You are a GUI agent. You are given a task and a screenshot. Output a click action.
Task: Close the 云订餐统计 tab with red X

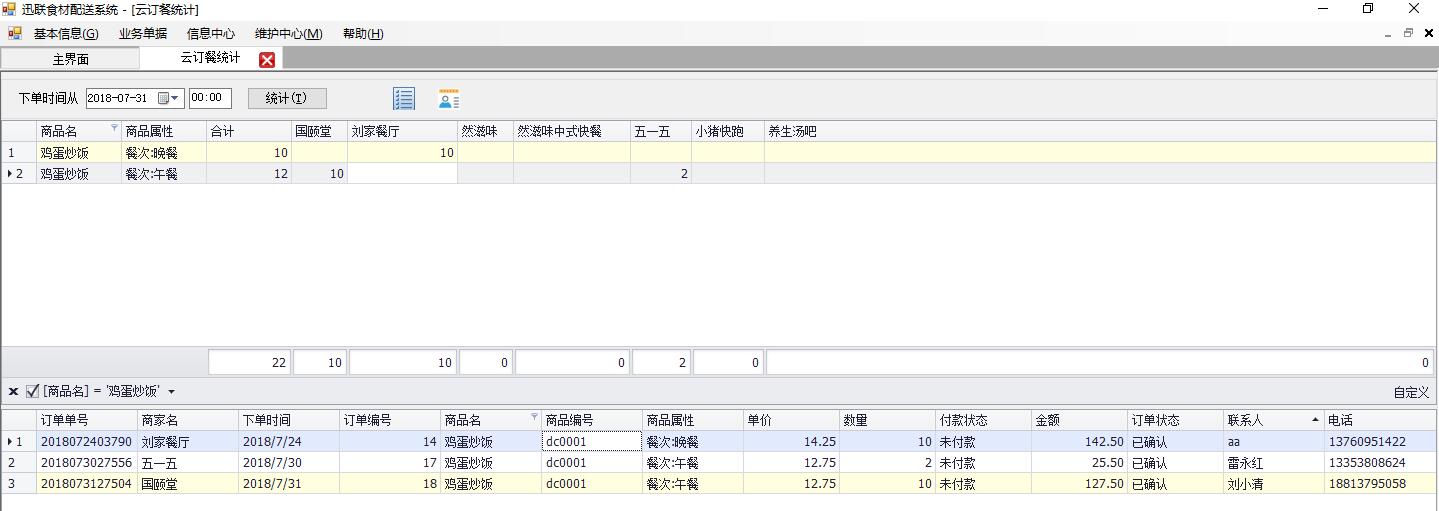click(267, 59)
